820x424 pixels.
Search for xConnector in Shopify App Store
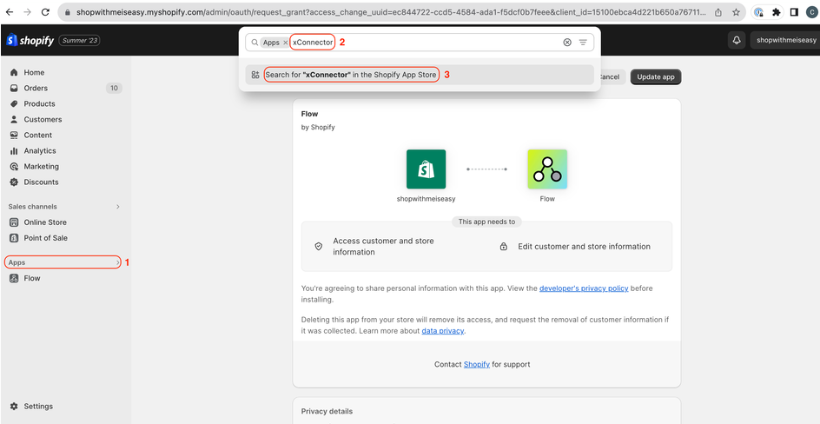[419, 75]
